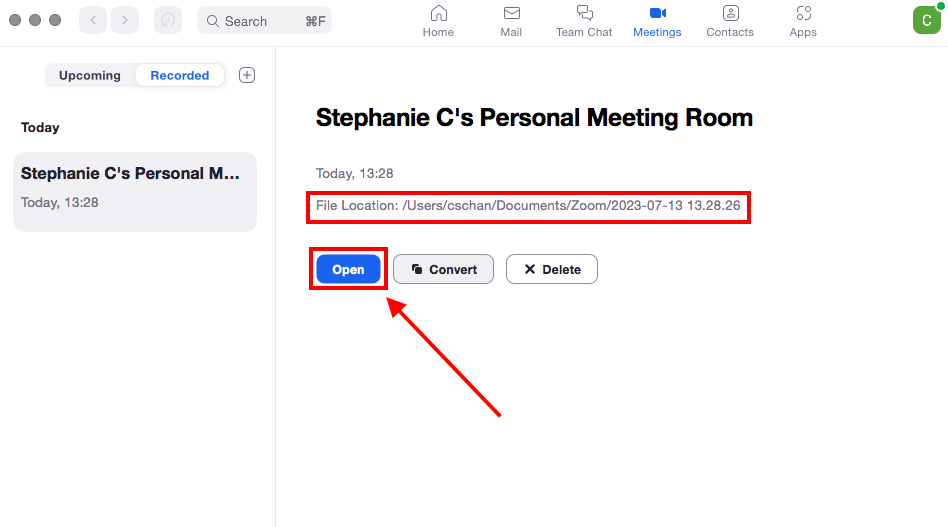
Task: Select Stephanie C's Personal M... recording
Action: [135, 192]
